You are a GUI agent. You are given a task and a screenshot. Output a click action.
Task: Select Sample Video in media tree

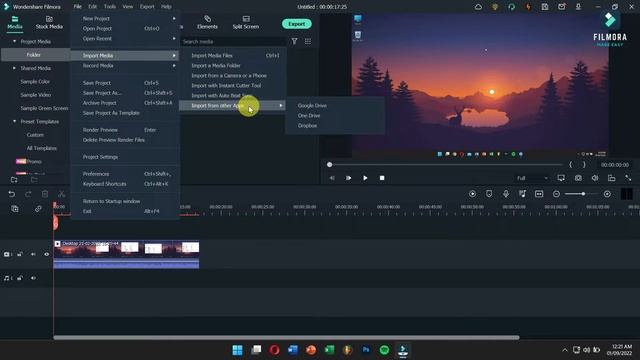coord(36,95)
